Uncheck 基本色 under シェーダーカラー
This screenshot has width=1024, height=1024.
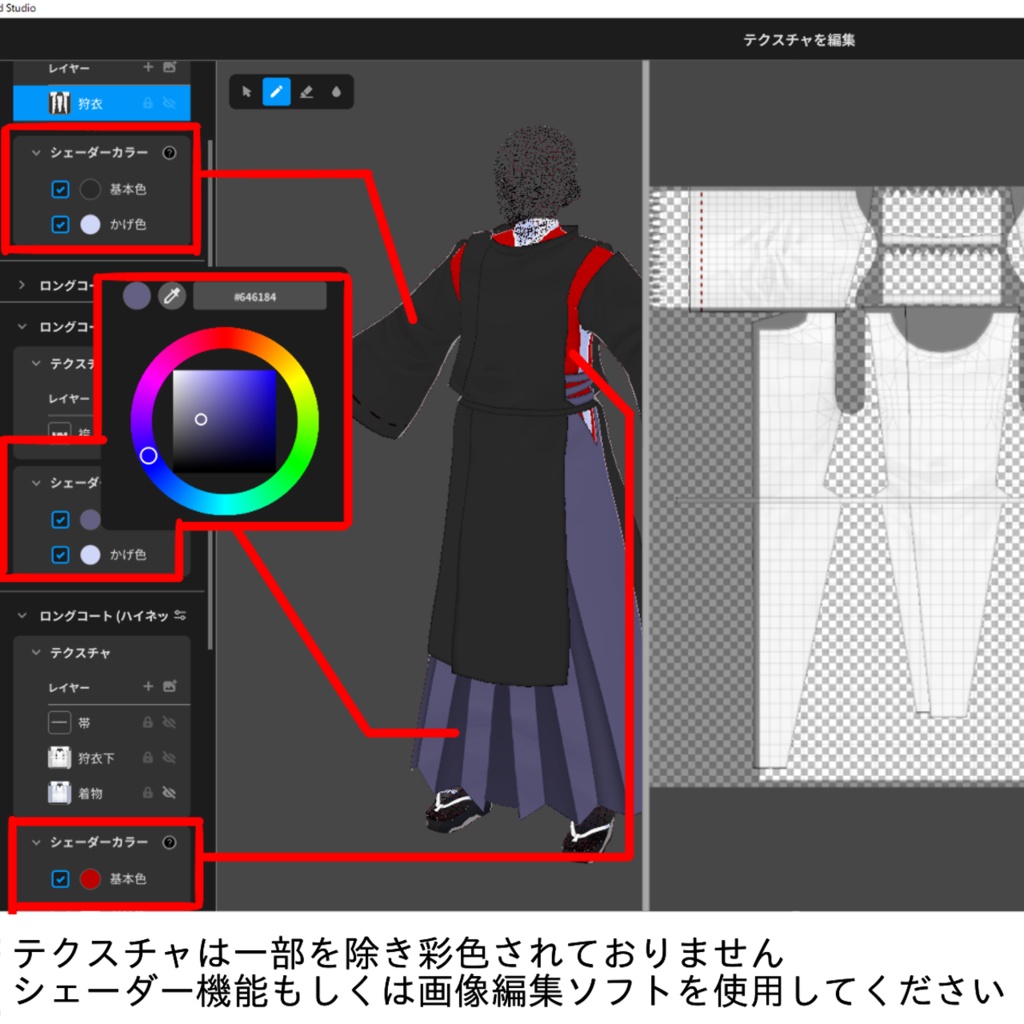coord(60,189)
